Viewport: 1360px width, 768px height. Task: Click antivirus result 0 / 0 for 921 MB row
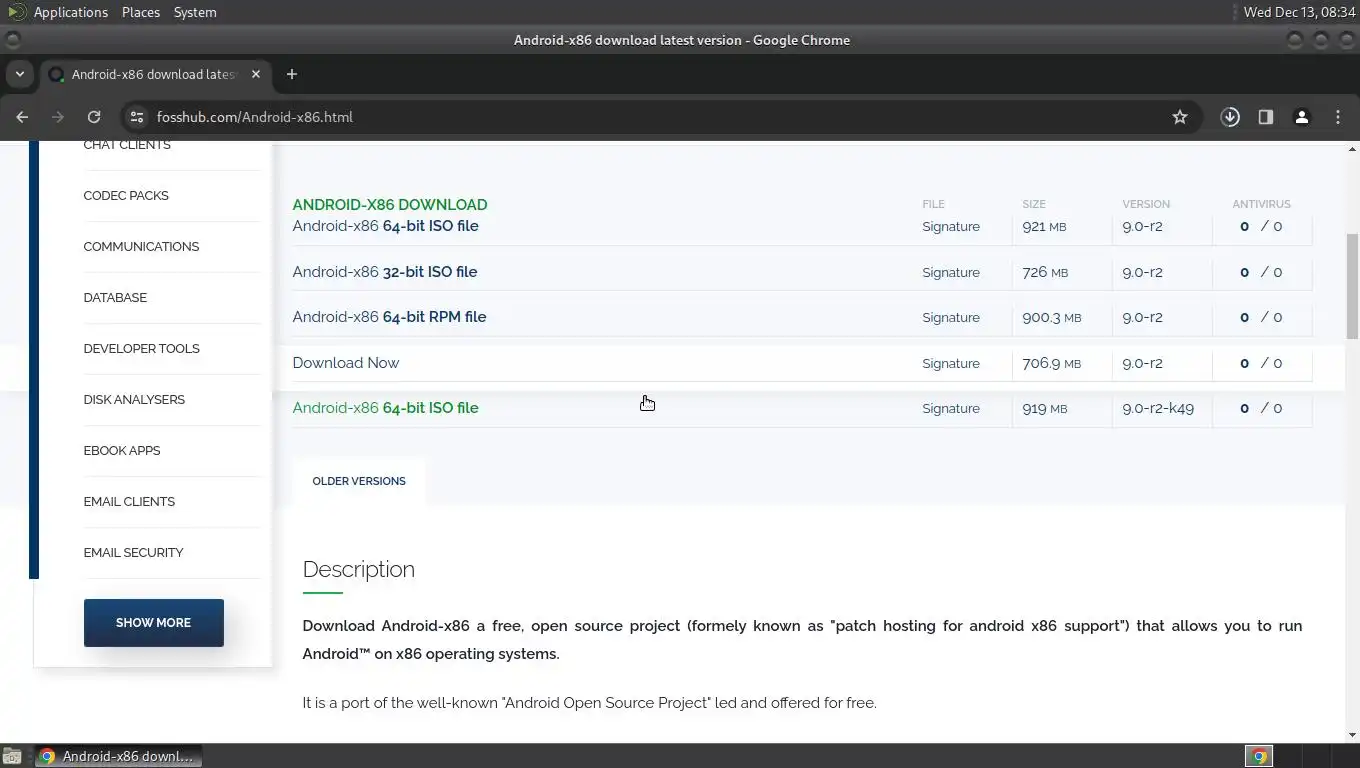tap(1260, 227)
